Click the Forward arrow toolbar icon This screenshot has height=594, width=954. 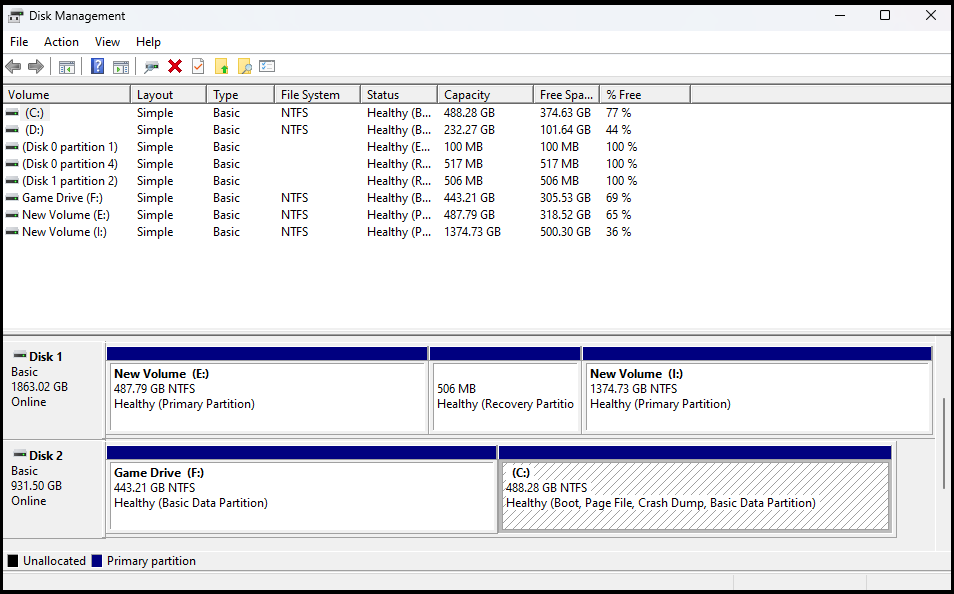pos(36,66)
